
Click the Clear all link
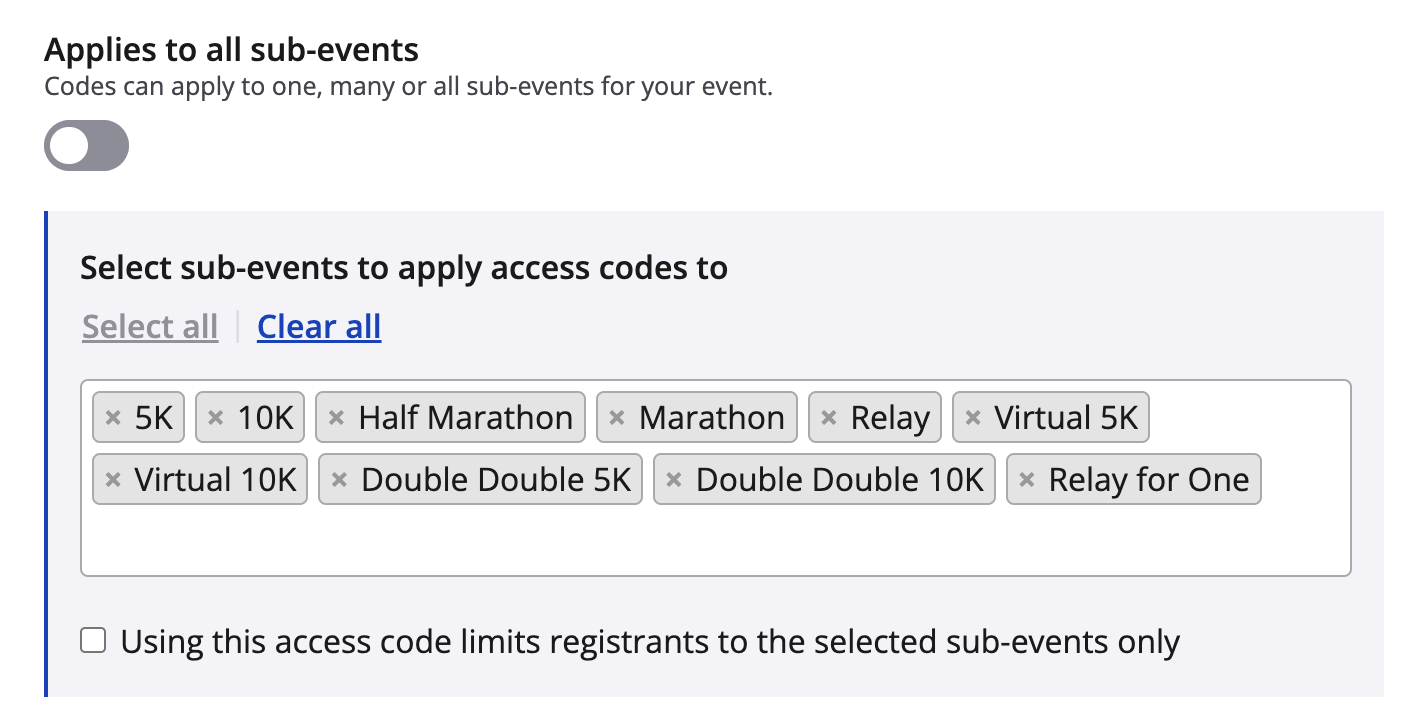click(x=319, y=327)
